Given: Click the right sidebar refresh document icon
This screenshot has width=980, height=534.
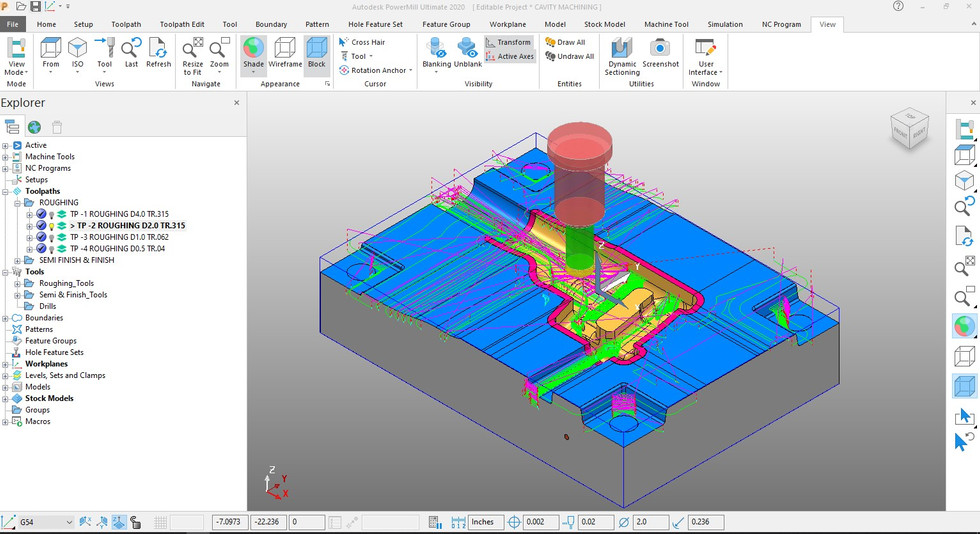Looking at the screenshot, I should (964, 236).
